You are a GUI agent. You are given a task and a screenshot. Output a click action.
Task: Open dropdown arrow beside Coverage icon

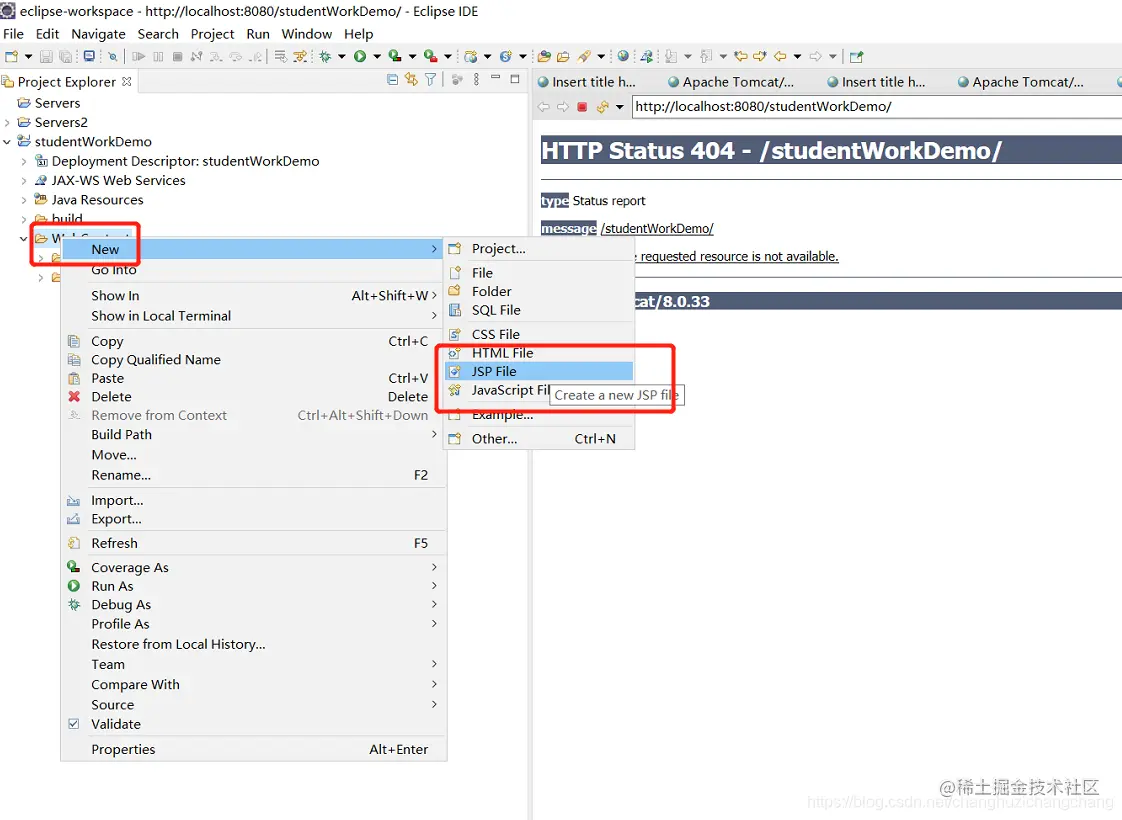point(412,57)
